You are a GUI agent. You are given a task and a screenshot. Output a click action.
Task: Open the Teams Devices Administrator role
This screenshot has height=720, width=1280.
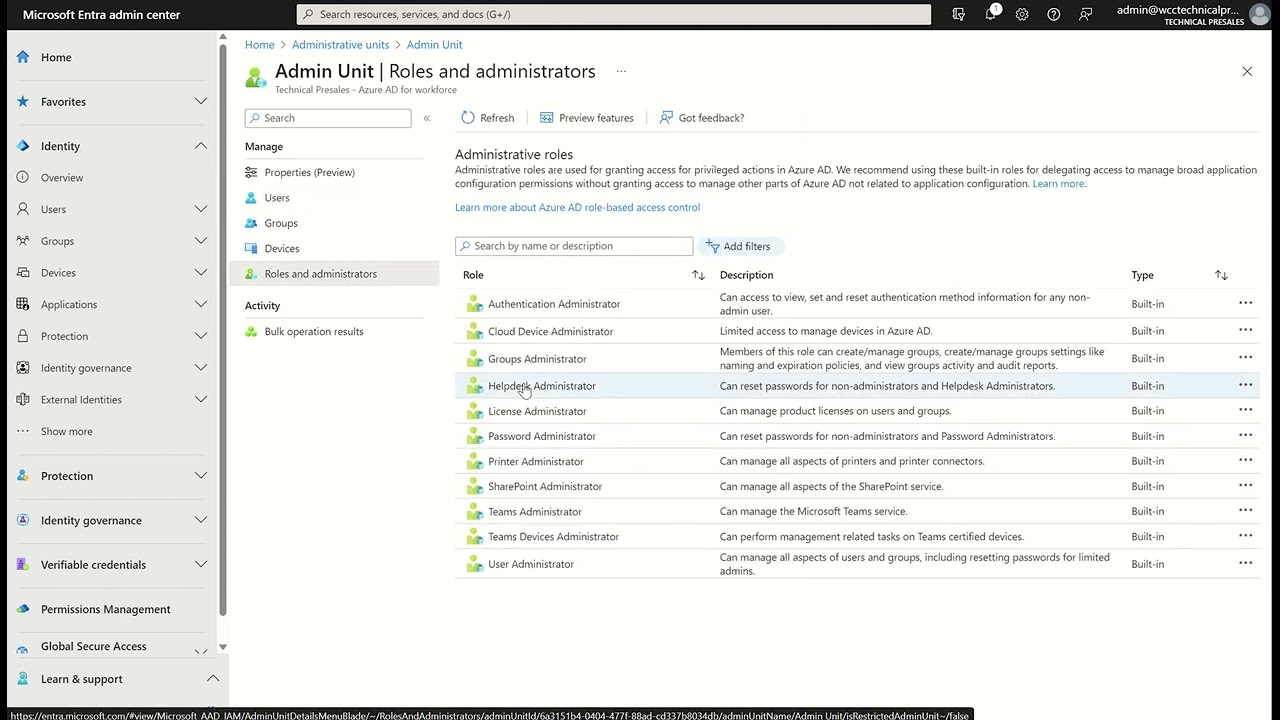point(553,537)
